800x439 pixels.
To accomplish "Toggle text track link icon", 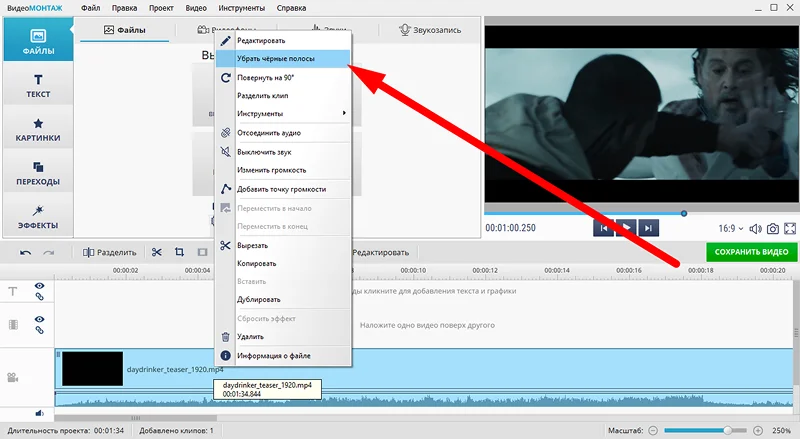I will tap(39, 297).
